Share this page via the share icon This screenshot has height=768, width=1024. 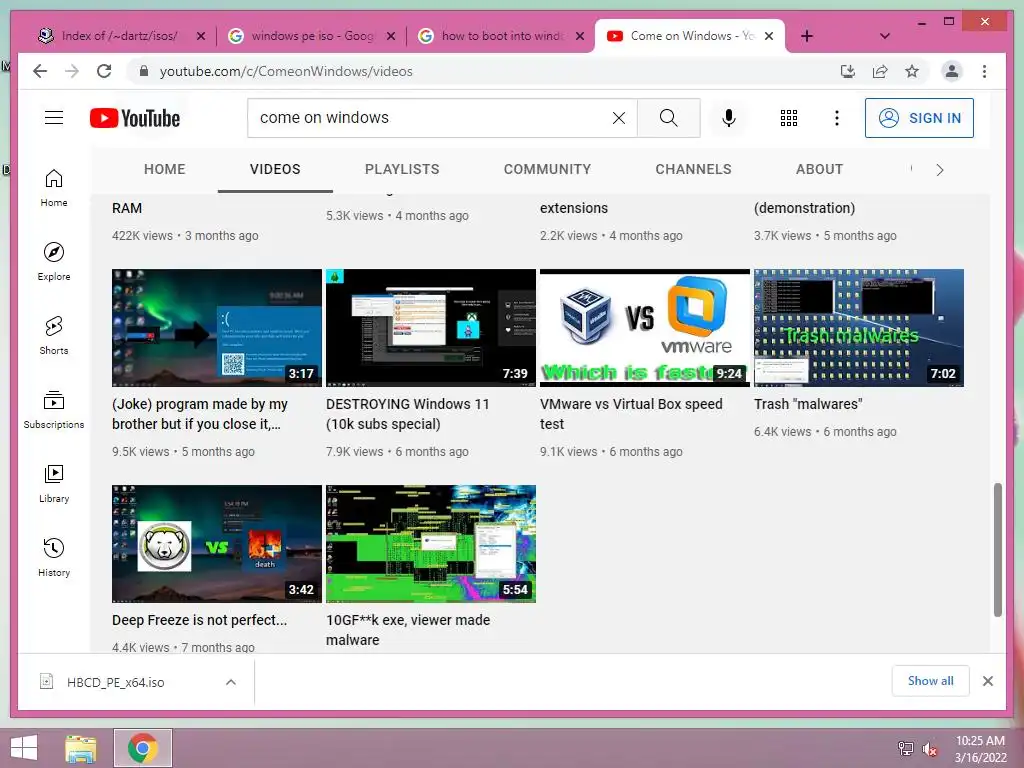click(880, 71)
